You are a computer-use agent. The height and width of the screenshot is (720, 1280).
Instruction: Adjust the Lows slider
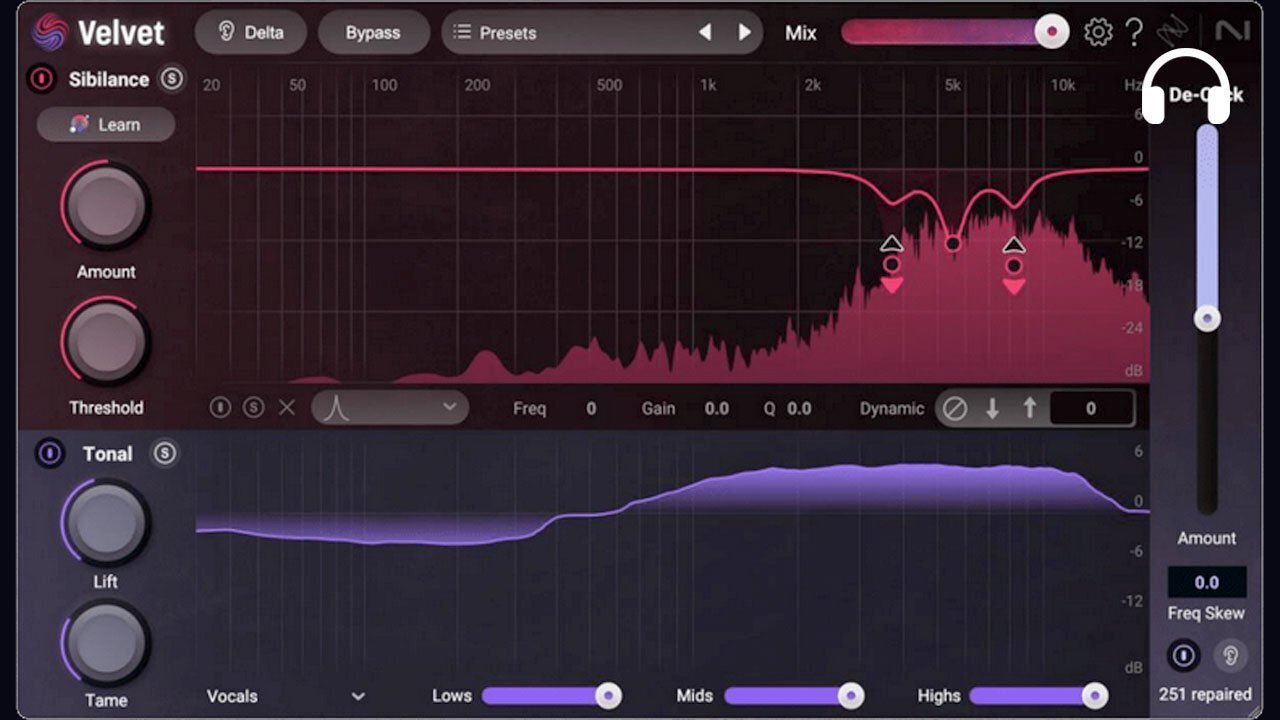pyautogui.click(x=550, y=696)
